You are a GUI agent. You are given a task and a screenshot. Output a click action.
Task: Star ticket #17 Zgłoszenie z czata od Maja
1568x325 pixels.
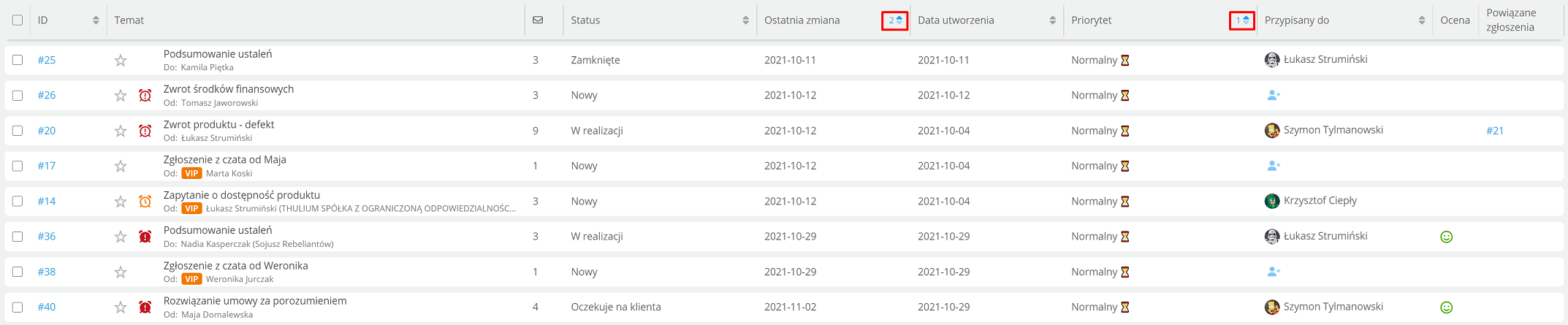click(x=121, y=167)
